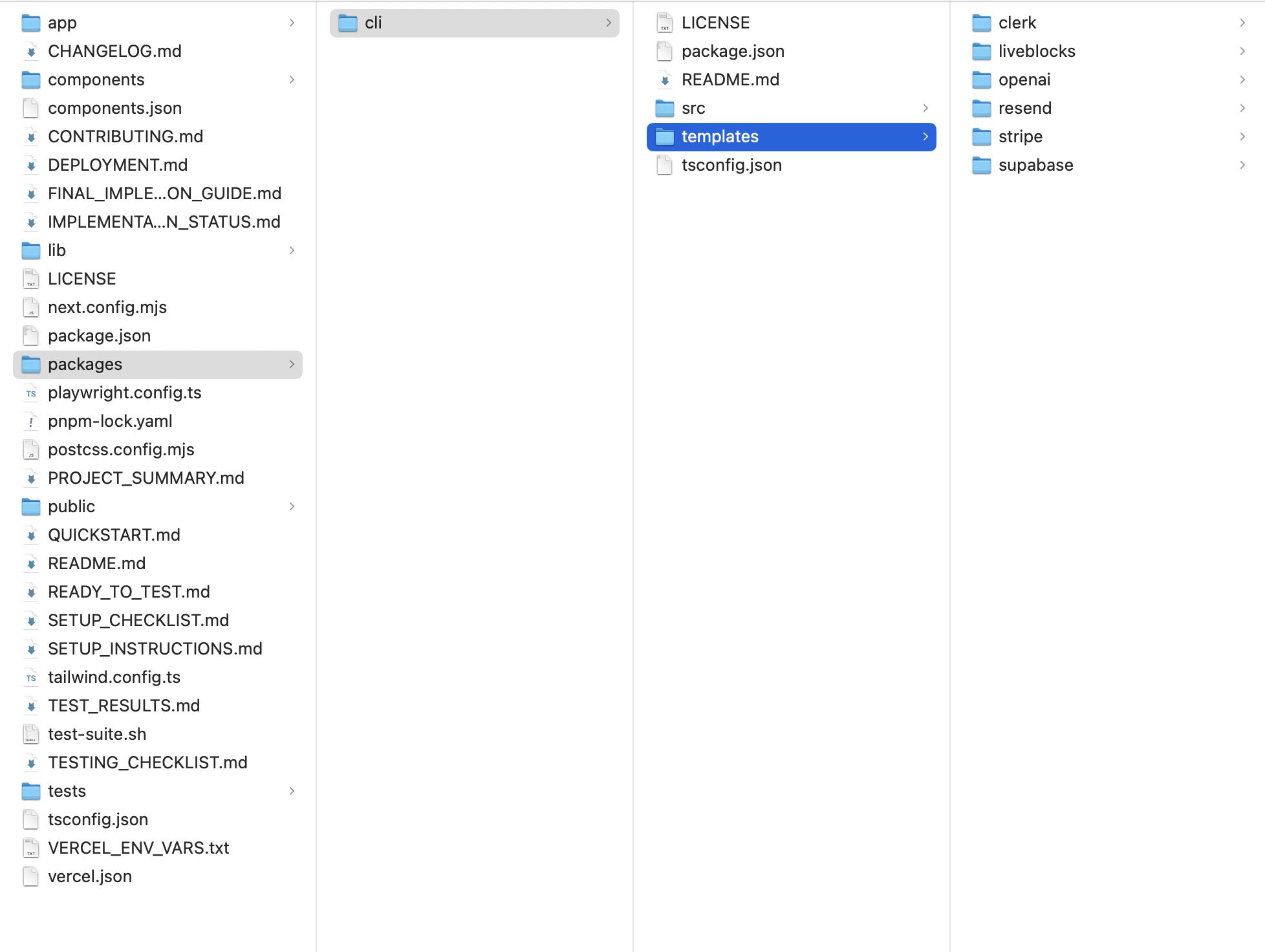Image resolution: width=1265 pixels, height=952 pixels.
Task: Select the cli folder icon
Action: click(347, 22)
